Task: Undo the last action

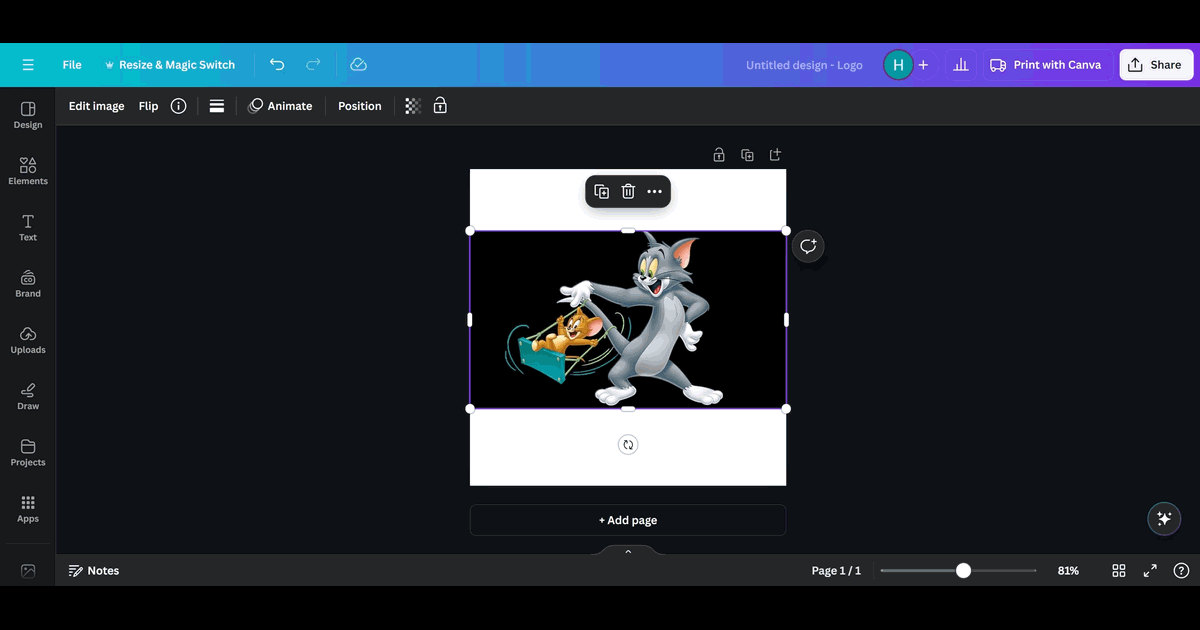Action: (x=277, y=65)
